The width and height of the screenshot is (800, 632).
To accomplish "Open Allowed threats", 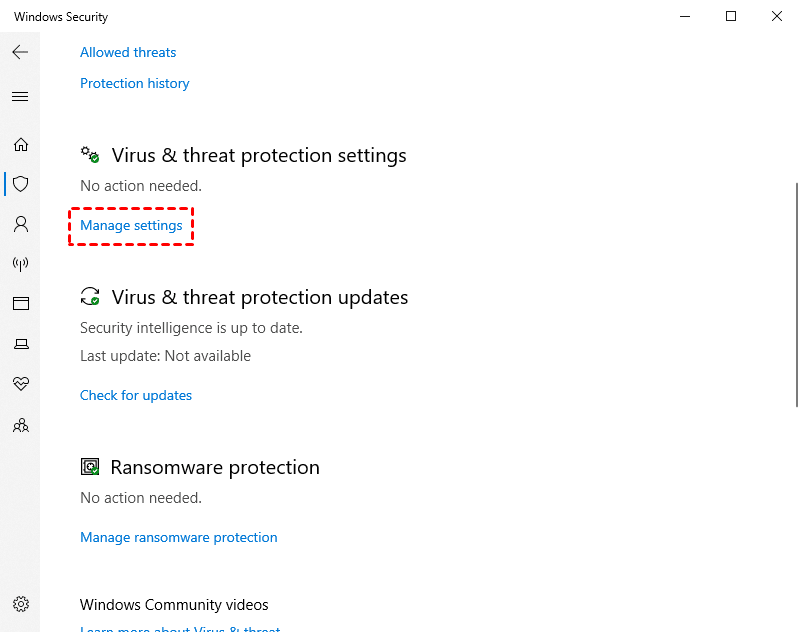I will coord(128,52).
